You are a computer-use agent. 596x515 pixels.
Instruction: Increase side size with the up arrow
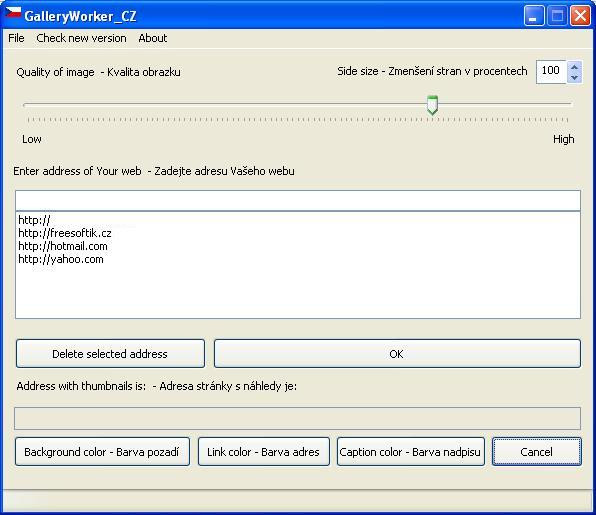click(x=574, y=67)
